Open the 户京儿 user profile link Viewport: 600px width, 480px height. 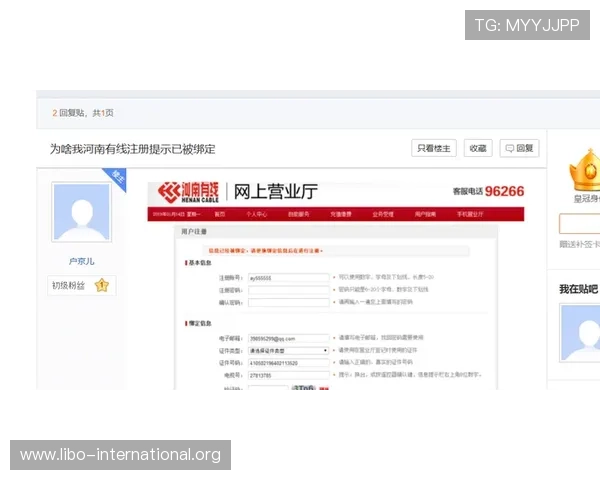82,261
